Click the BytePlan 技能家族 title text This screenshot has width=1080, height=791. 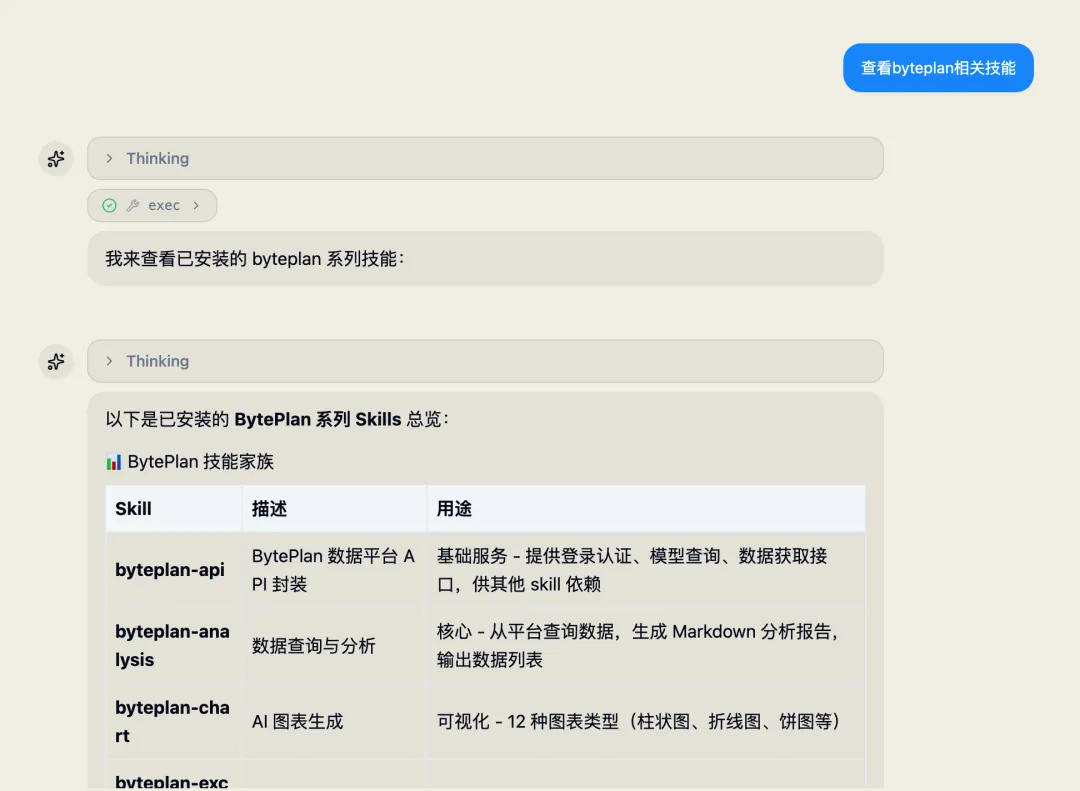[200, 462]
